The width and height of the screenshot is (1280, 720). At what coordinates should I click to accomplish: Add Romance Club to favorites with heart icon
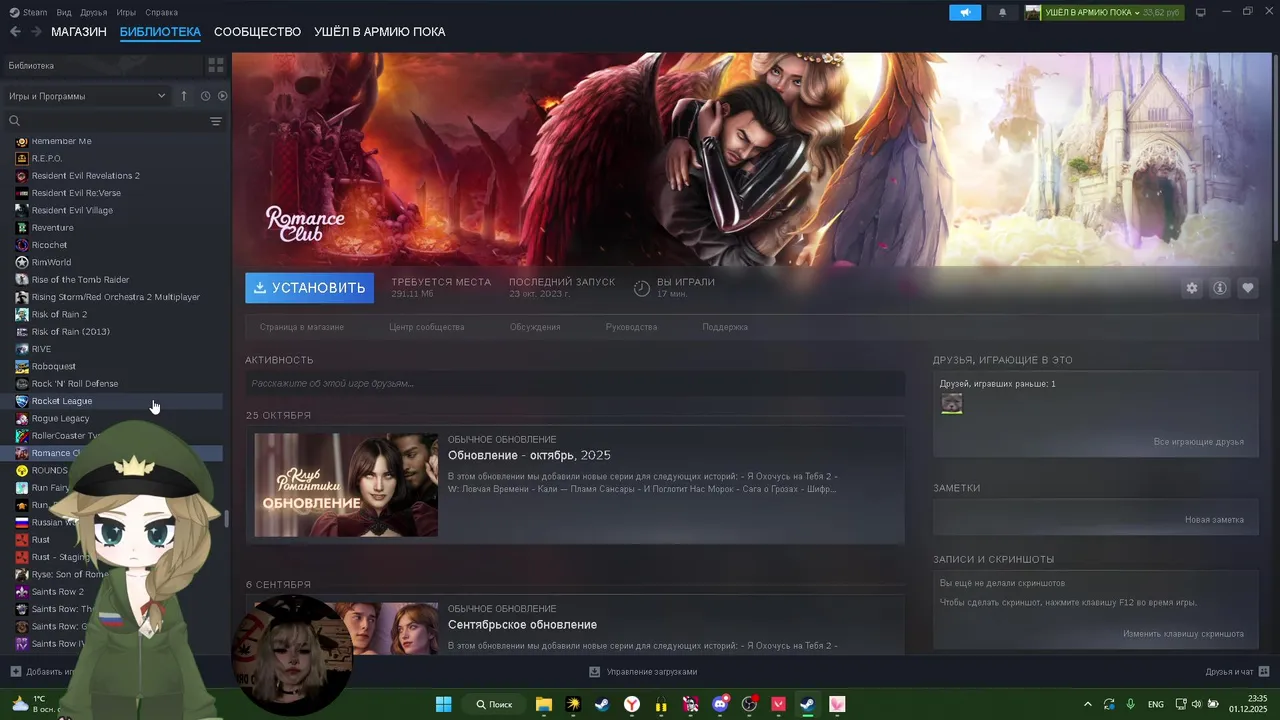(1248, 288)
